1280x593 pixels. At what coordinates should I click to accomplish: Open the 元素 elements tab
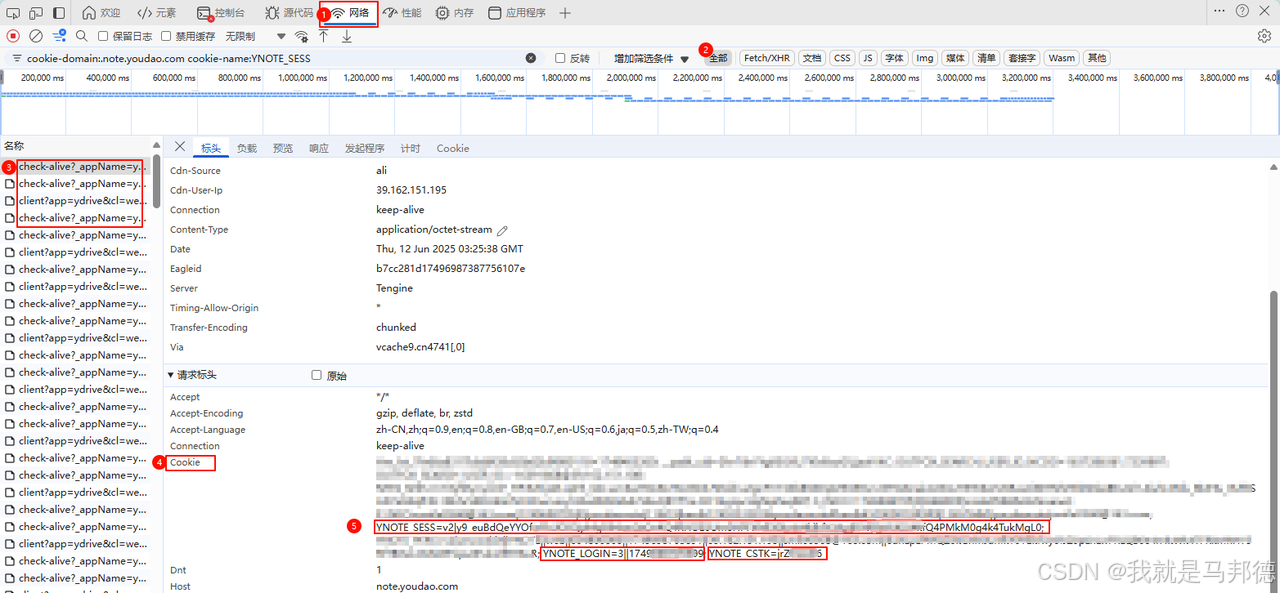pos(157,13)
